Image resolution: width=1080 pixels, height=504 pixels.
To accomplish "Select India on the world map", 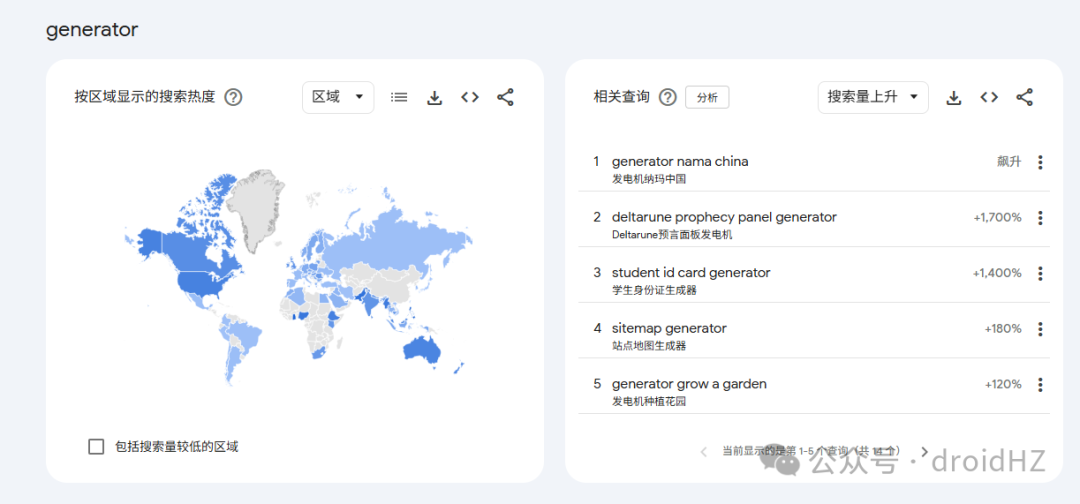I will [x=370, y=303].
